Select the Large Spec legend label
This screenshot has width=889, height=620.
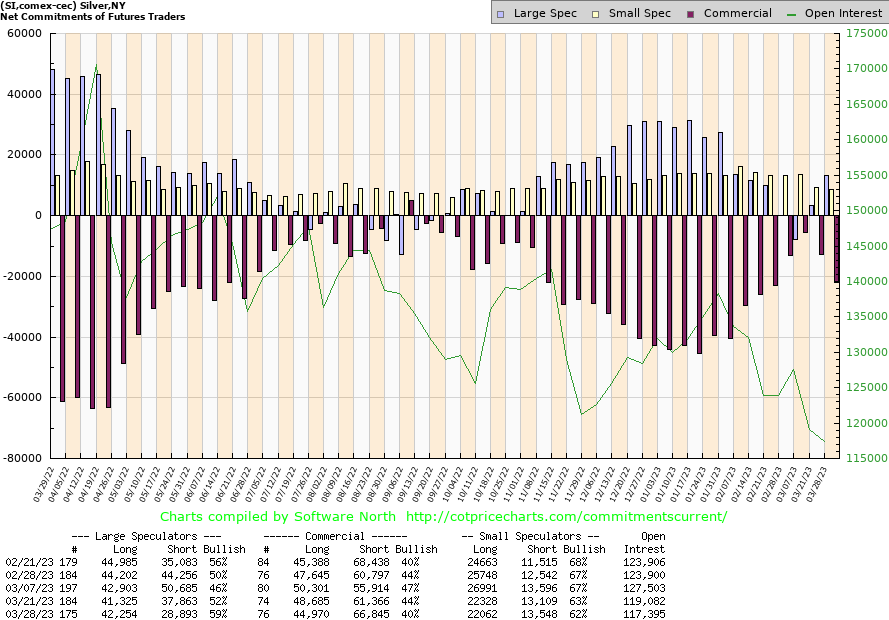[x=543, y=13]
